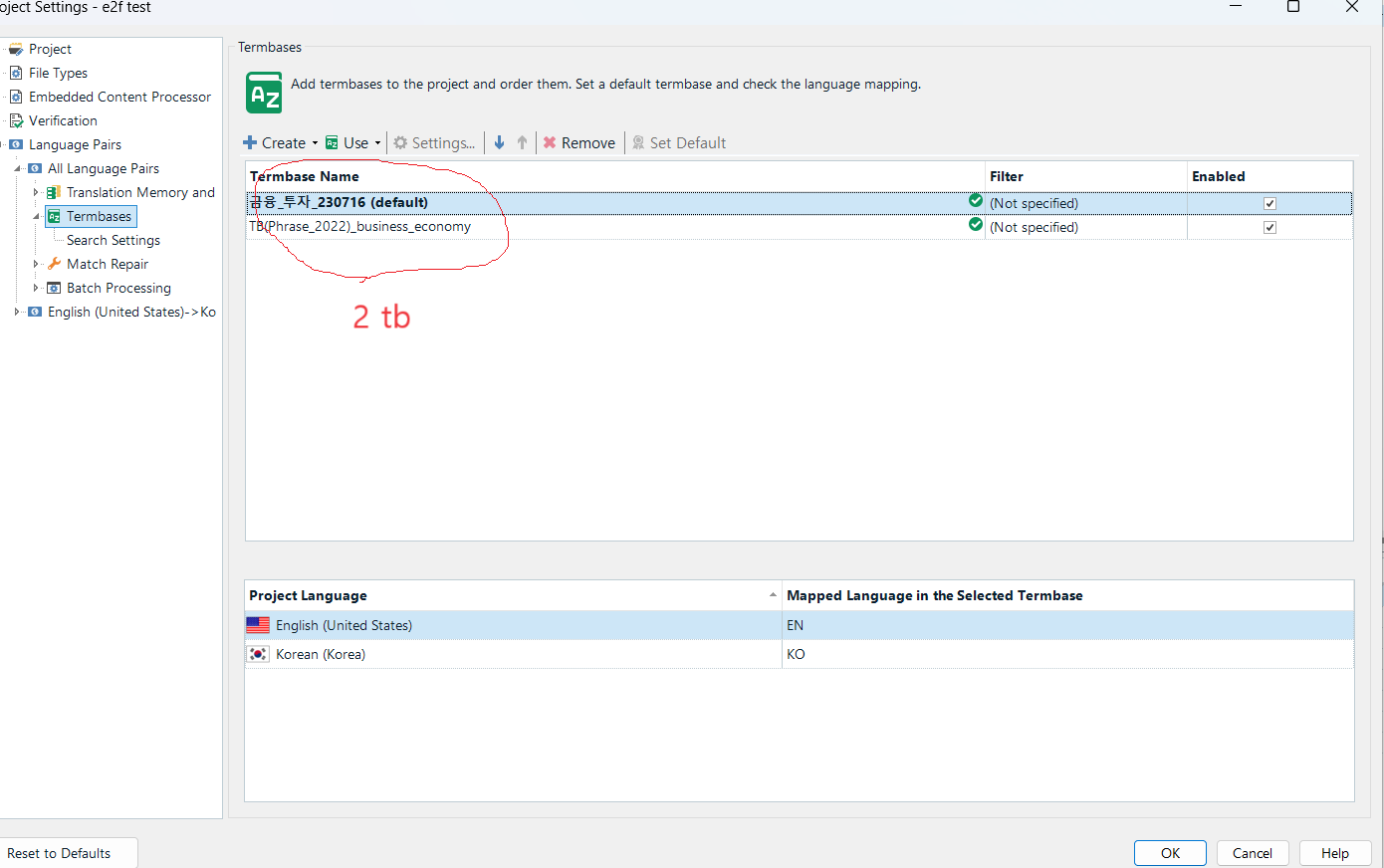The image size is (1384, 868).
Task: Click the File Types icon
Action: [16, 73]
